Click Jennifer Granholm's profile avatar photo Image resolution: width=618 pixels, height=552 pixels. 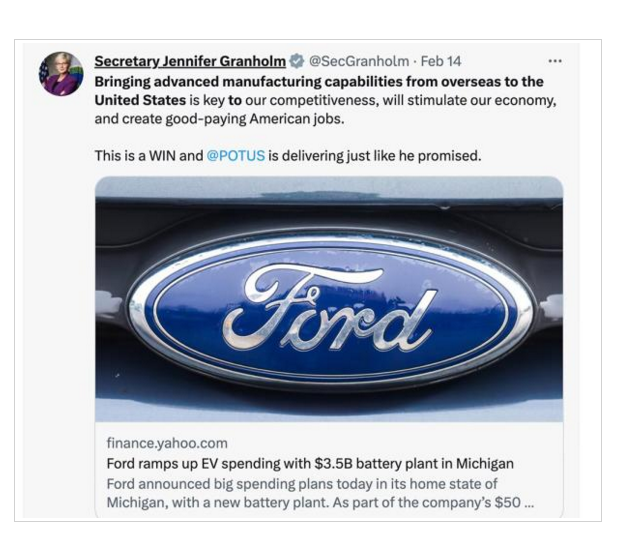click(62, 74)
